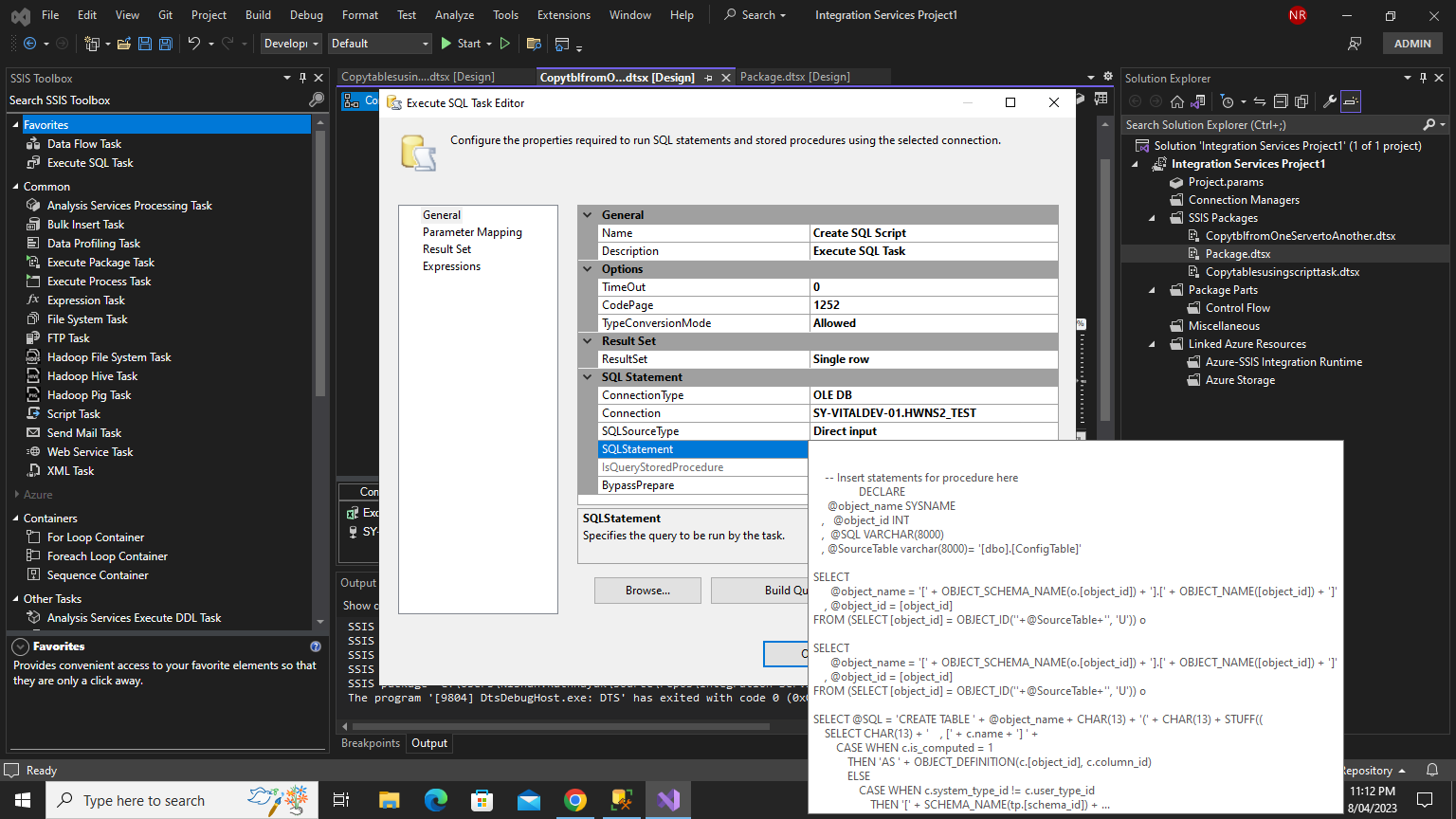Select Foreach Loop Container in the toolbox
This screenshot has width=1456, height=819.
click(107, 556)
